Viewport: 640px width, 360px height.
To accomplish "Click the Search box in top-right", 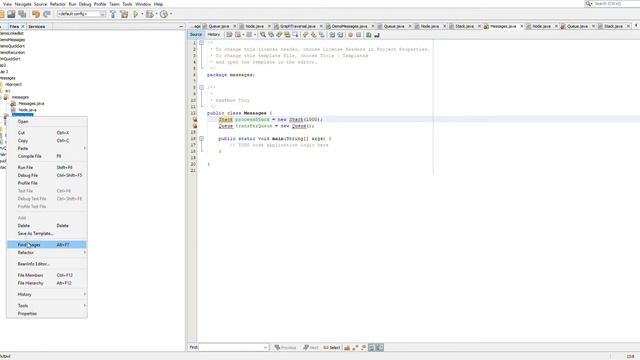I will [612, 4].
